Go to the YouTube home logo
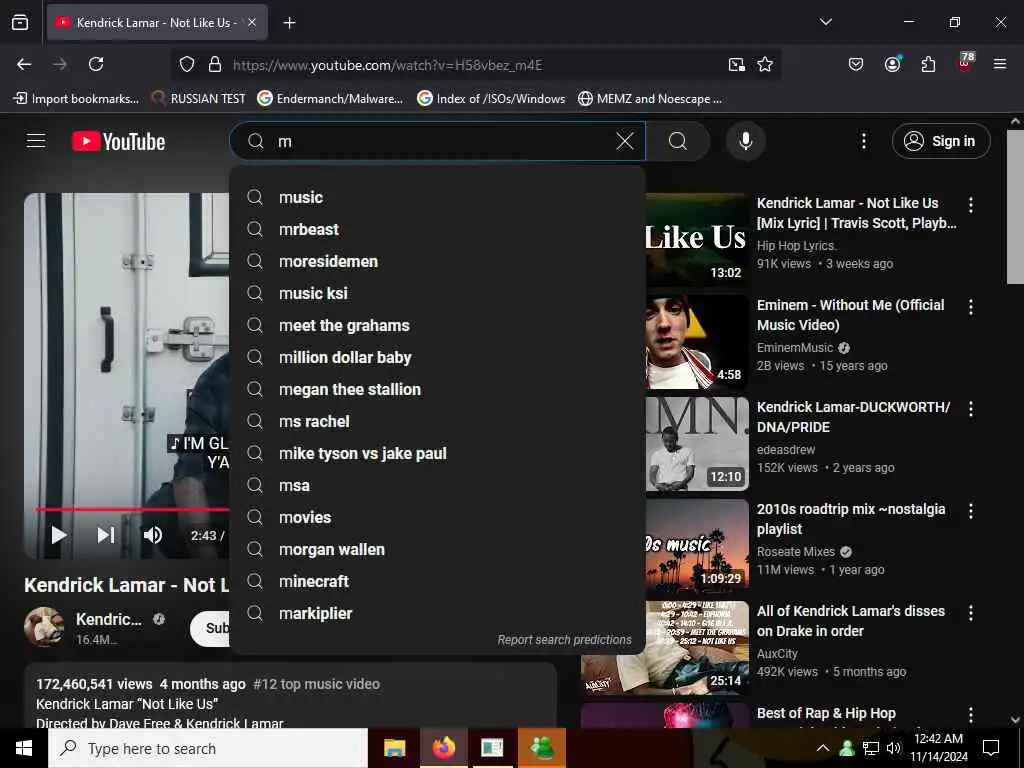The width and height of the screenshot is (1024, 768). (118, 142)
